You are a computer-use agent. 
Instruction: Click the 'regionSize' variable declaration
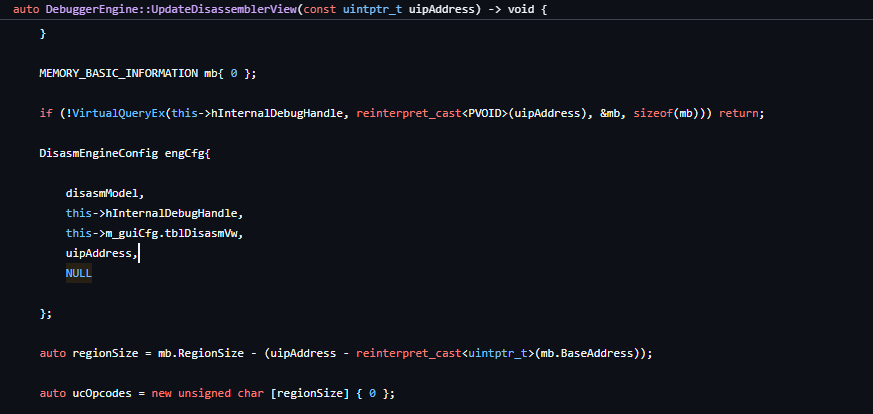click(x=105, y=353)
